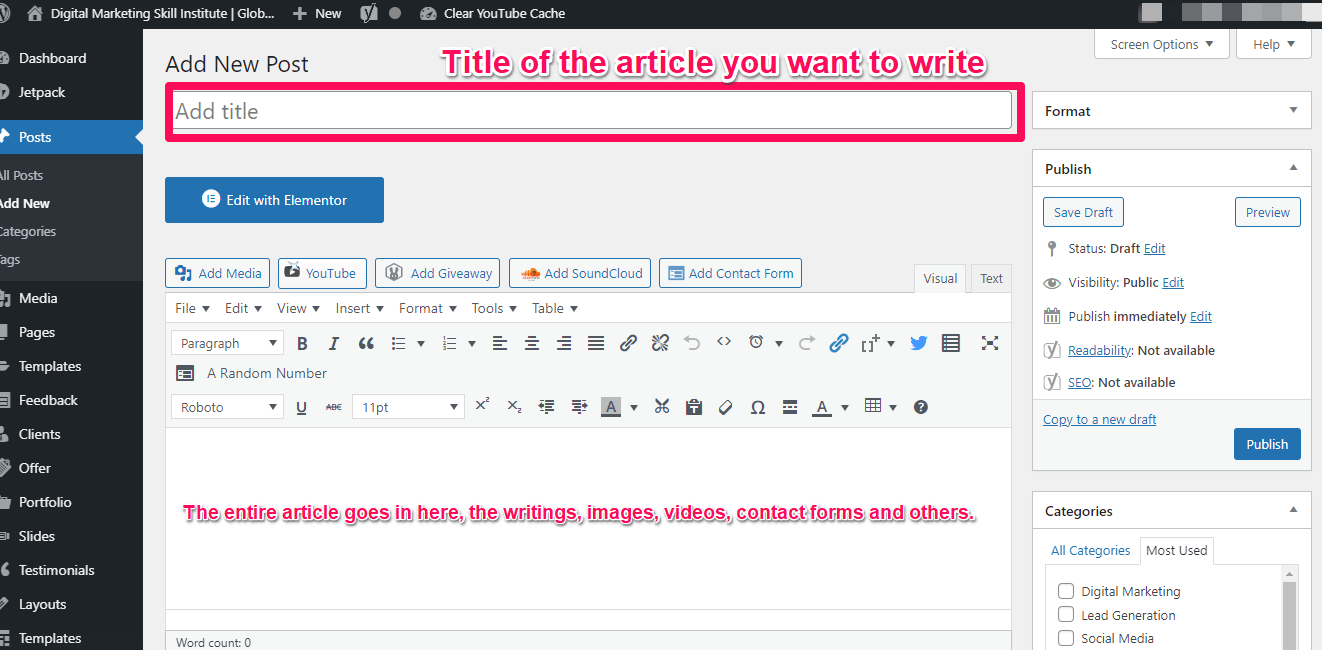Open the Insert menu in editor
This screenshot has height=650, width=1322.
tap(359, 308)
